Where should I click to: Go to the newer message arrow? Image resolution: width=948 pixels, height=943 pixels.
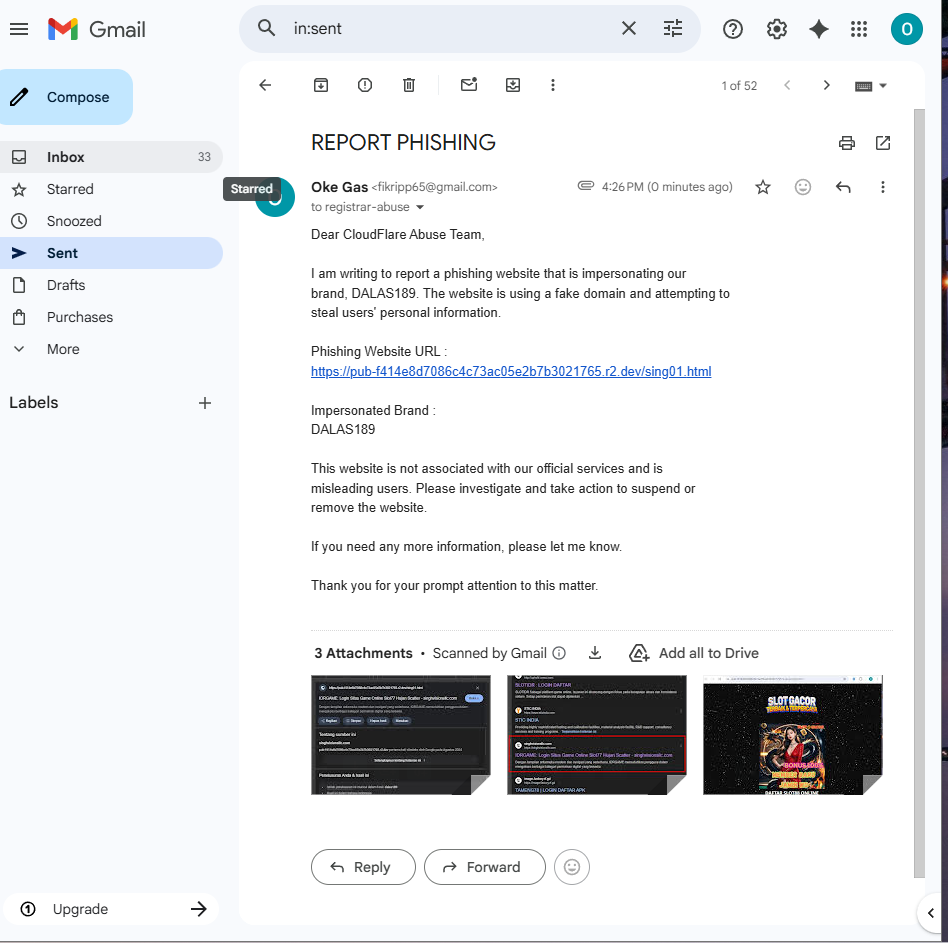[x=787, y=85]
